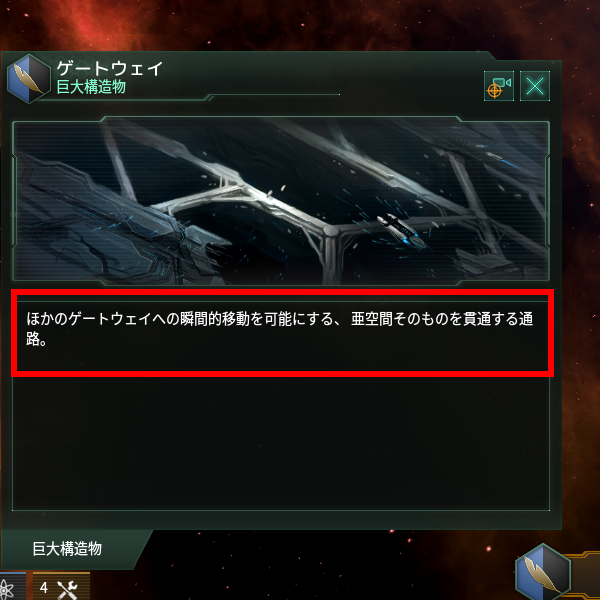
Task: Click the gateway structure artwork image
Action: (x=281, y=201)
